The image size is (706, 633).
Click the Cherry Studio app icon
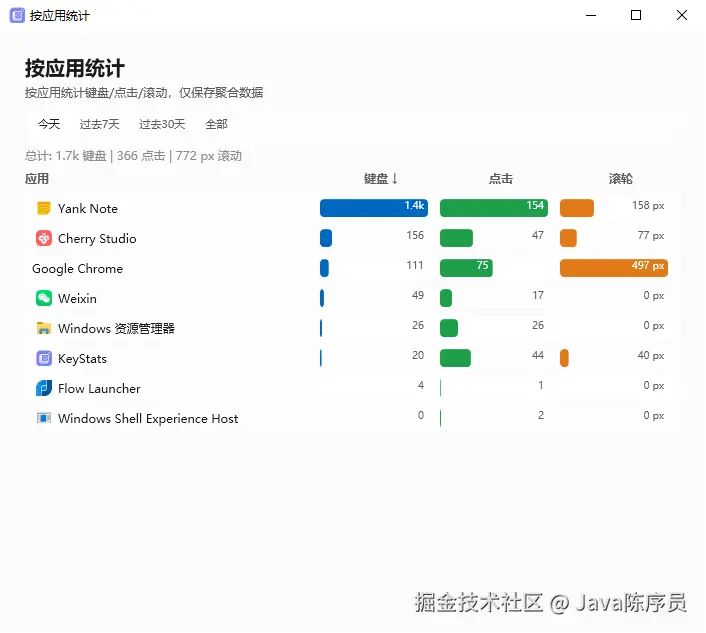tap(44, 238)
